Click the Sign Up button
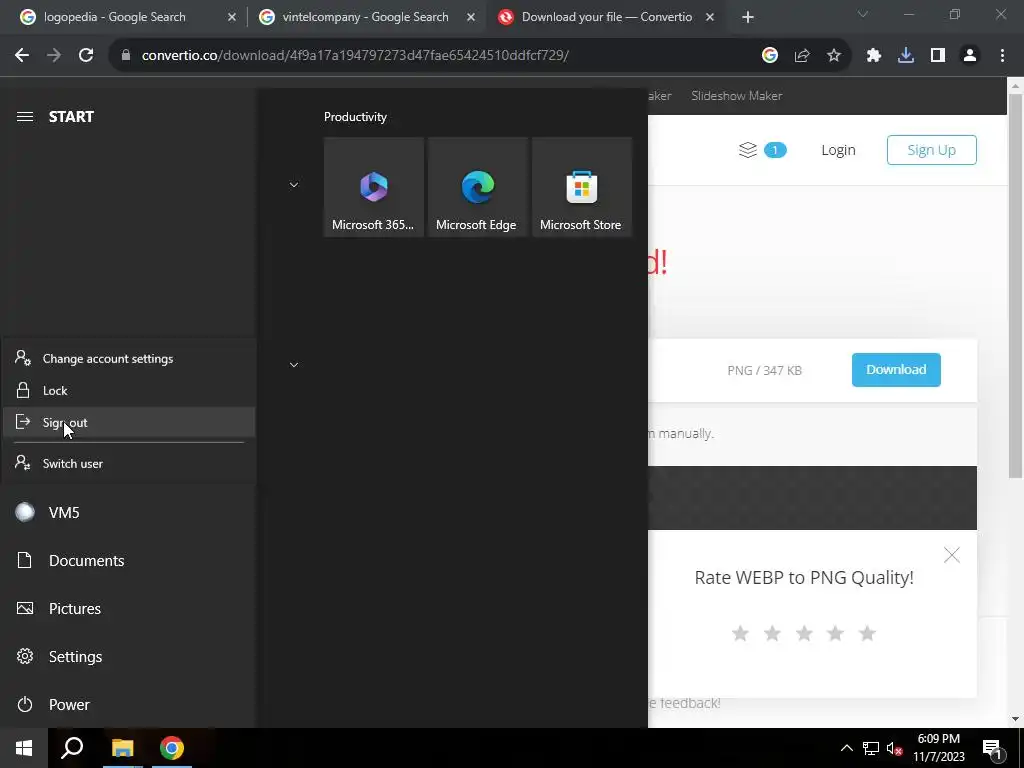The image size is (1024, 768). tap(931, 150)
